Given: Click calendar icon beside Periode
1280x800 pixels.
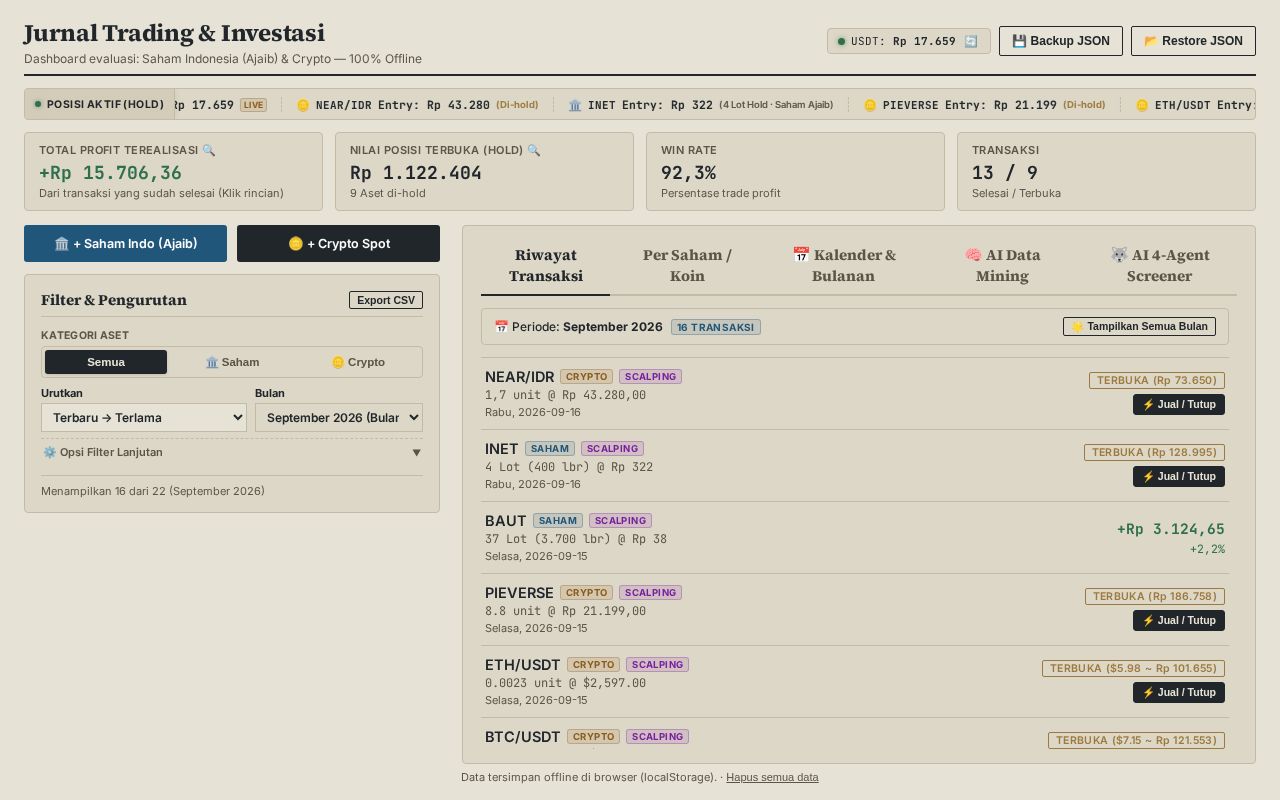Looking at the screenshot, I should (501, 327).
